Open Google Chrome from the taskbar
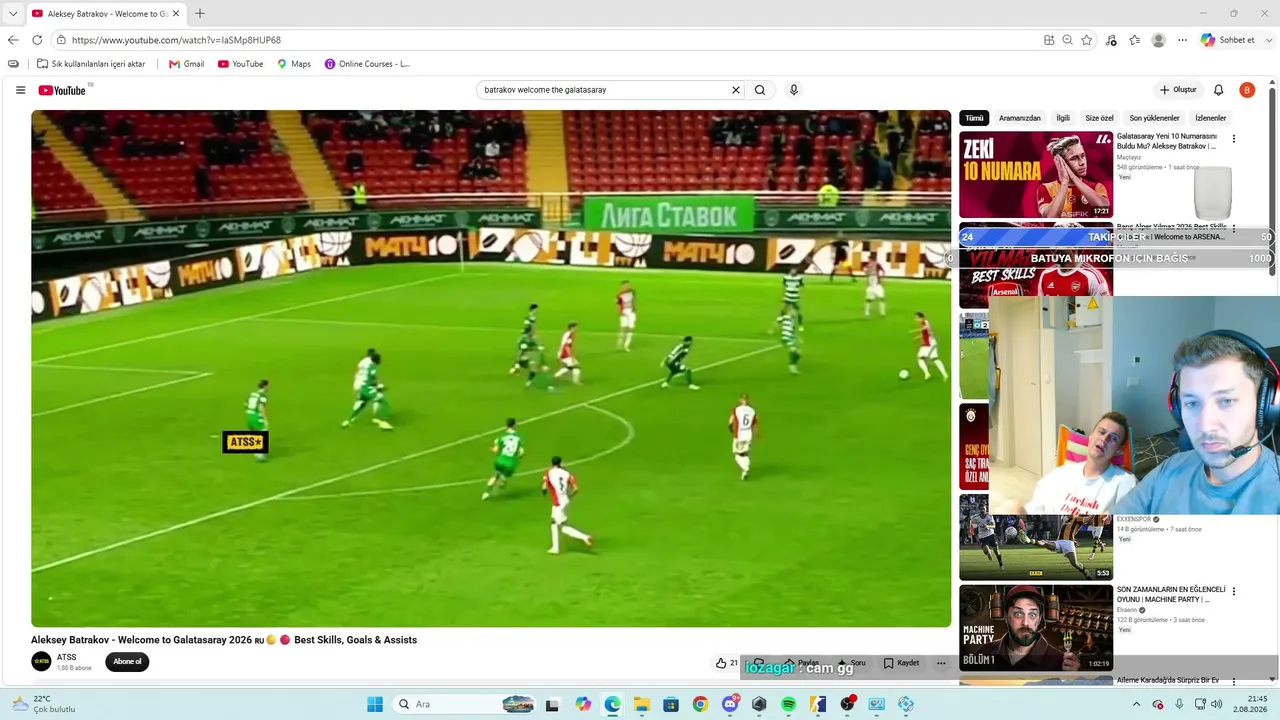1280x720 pixels. [700, 704]
